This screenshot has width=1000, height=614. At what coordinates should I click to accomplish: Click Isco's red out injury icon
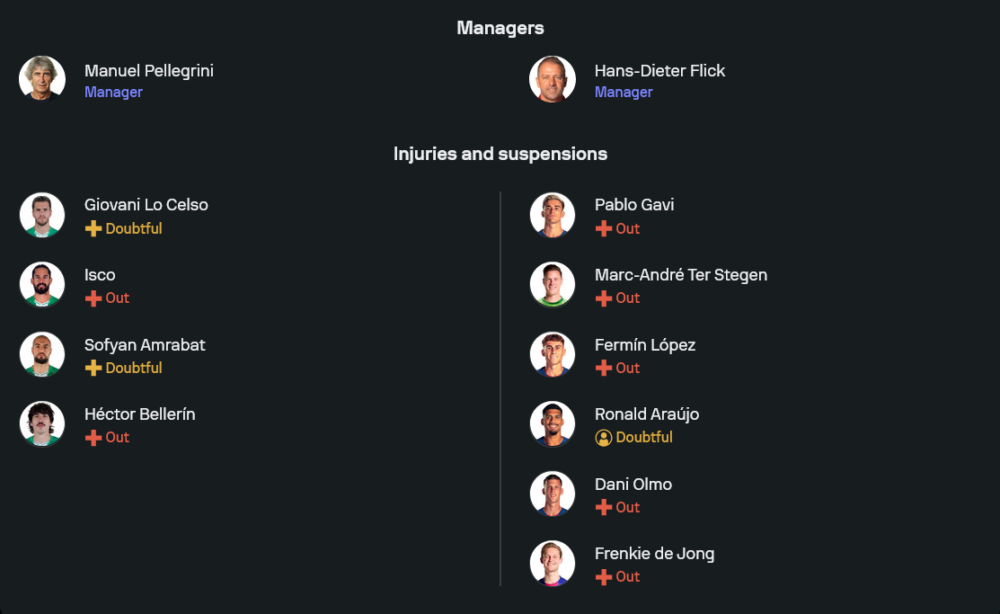pos(93,298)
